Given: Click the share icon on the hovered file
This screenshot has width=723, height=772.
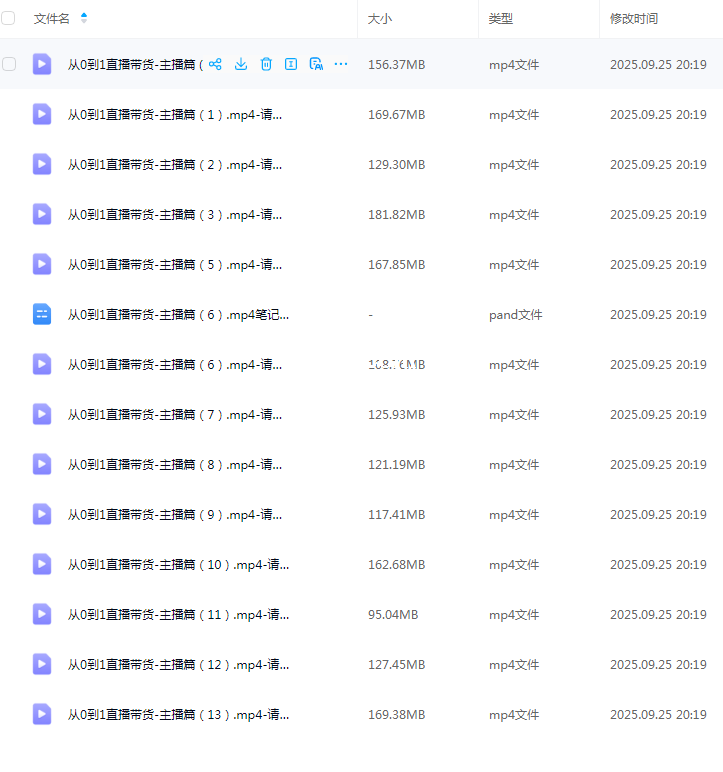Looking at the screenshot, I should coord(215,64).
